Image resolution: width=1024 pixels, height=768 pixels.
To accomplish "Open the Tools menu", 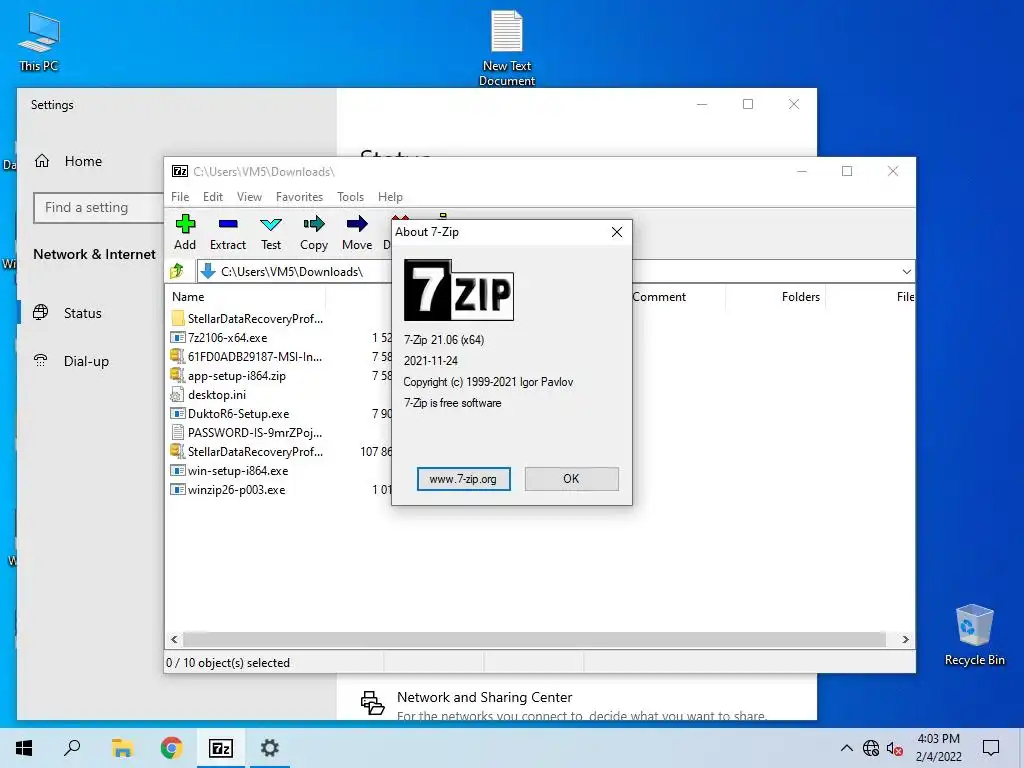I will (x=351, y=197).
